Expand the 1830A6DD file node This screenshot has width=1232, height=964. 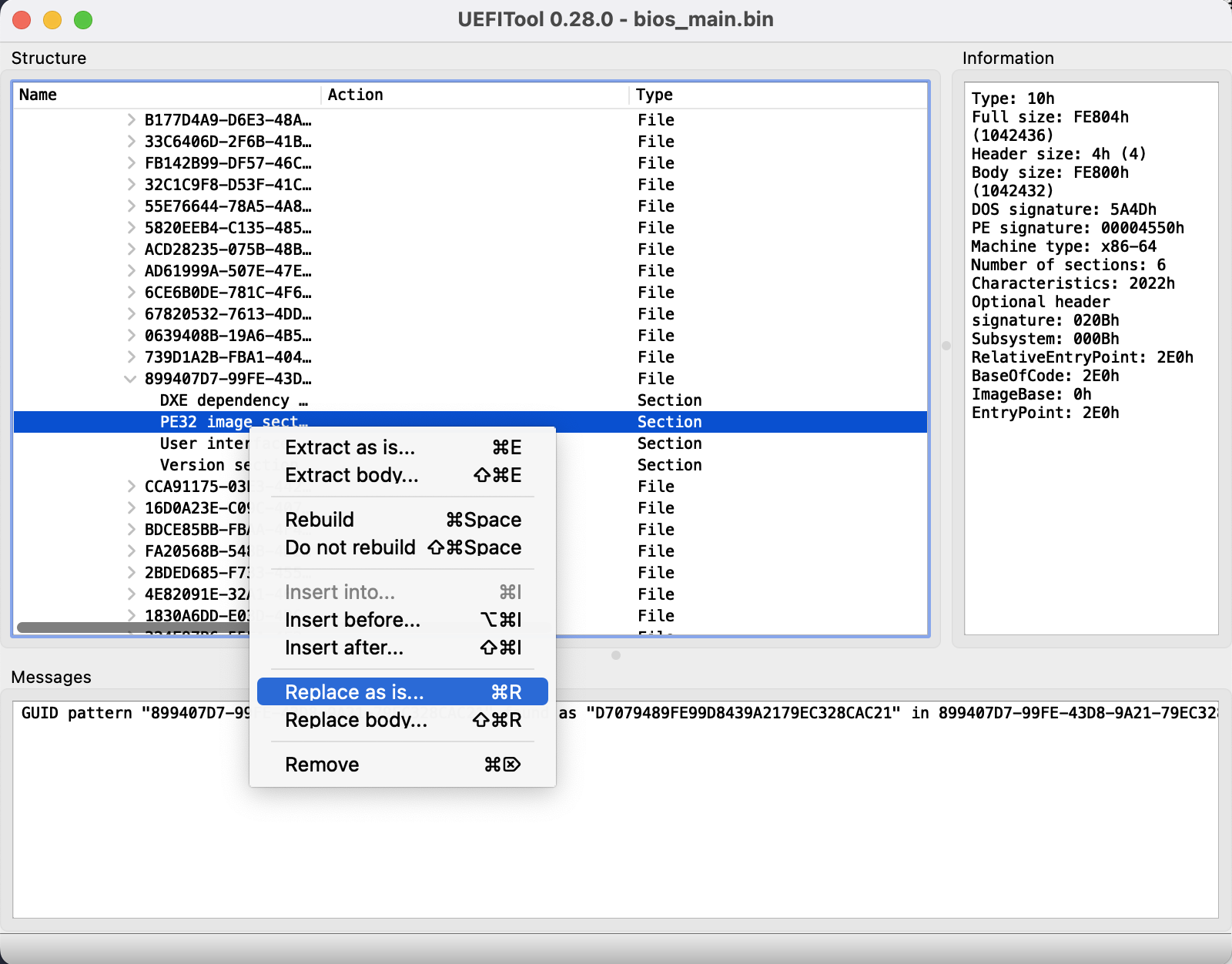[x=132, y=615]
